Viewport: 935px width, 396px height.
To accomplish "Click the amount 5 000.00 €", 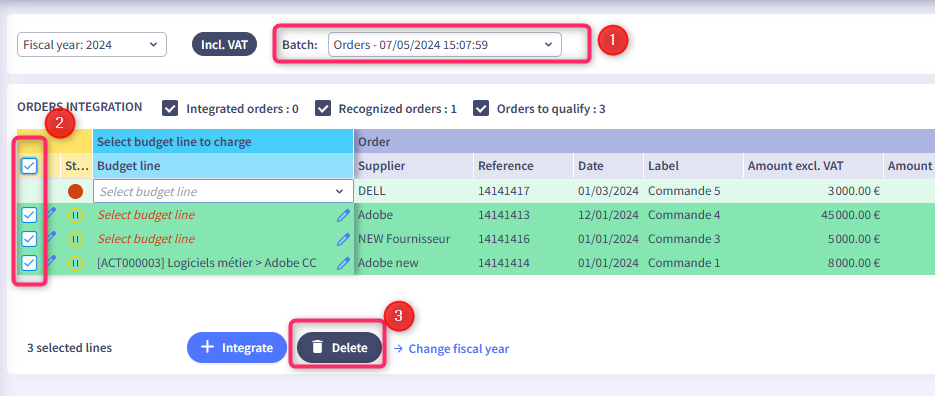I will click(x=853, y=239).
